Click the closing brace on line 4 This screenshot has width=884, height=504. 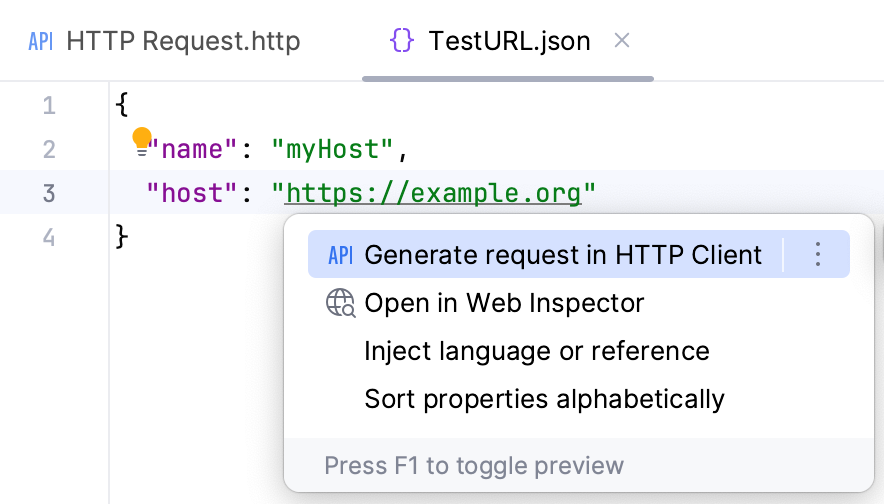(122, 237)
